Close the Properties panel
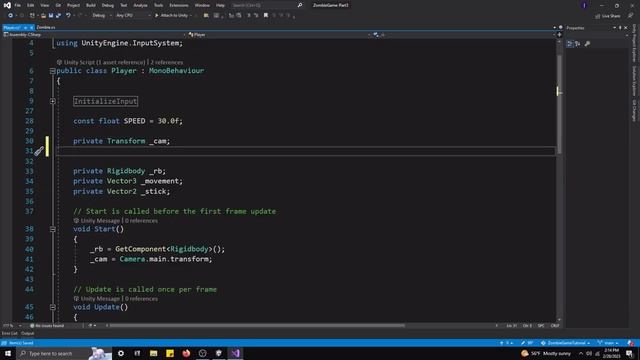The height and width of the screenshot is (360, 640). tap(626, 28)
